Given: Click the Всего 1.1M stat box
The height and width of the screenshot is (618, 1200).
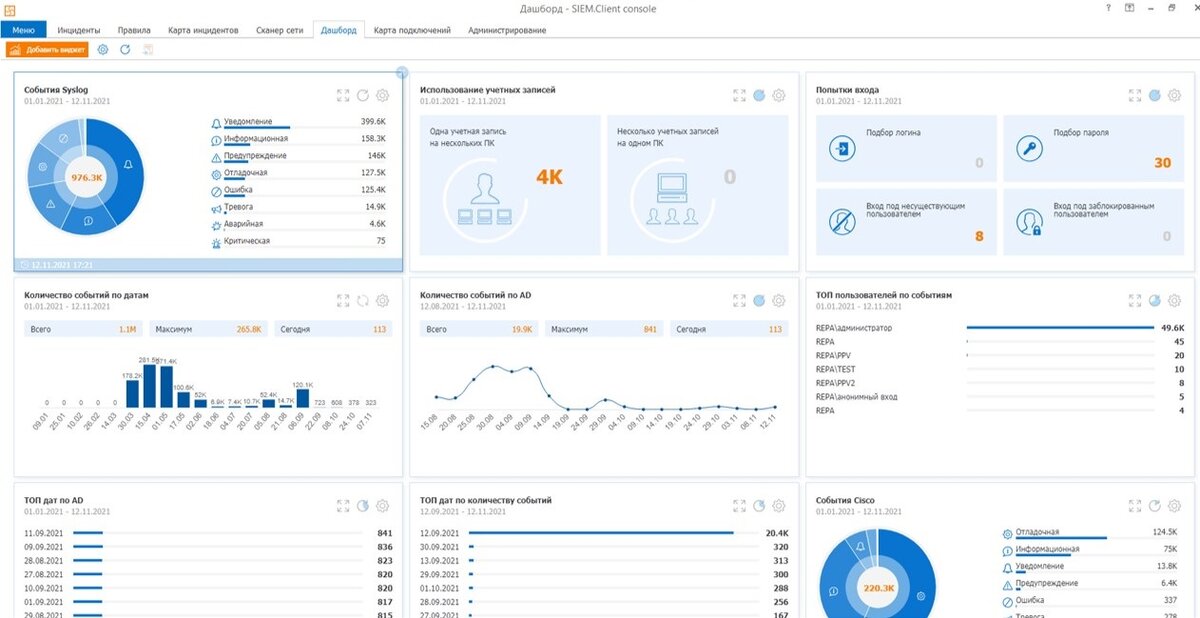Looking at the screenshot, I should pos(84,329).
